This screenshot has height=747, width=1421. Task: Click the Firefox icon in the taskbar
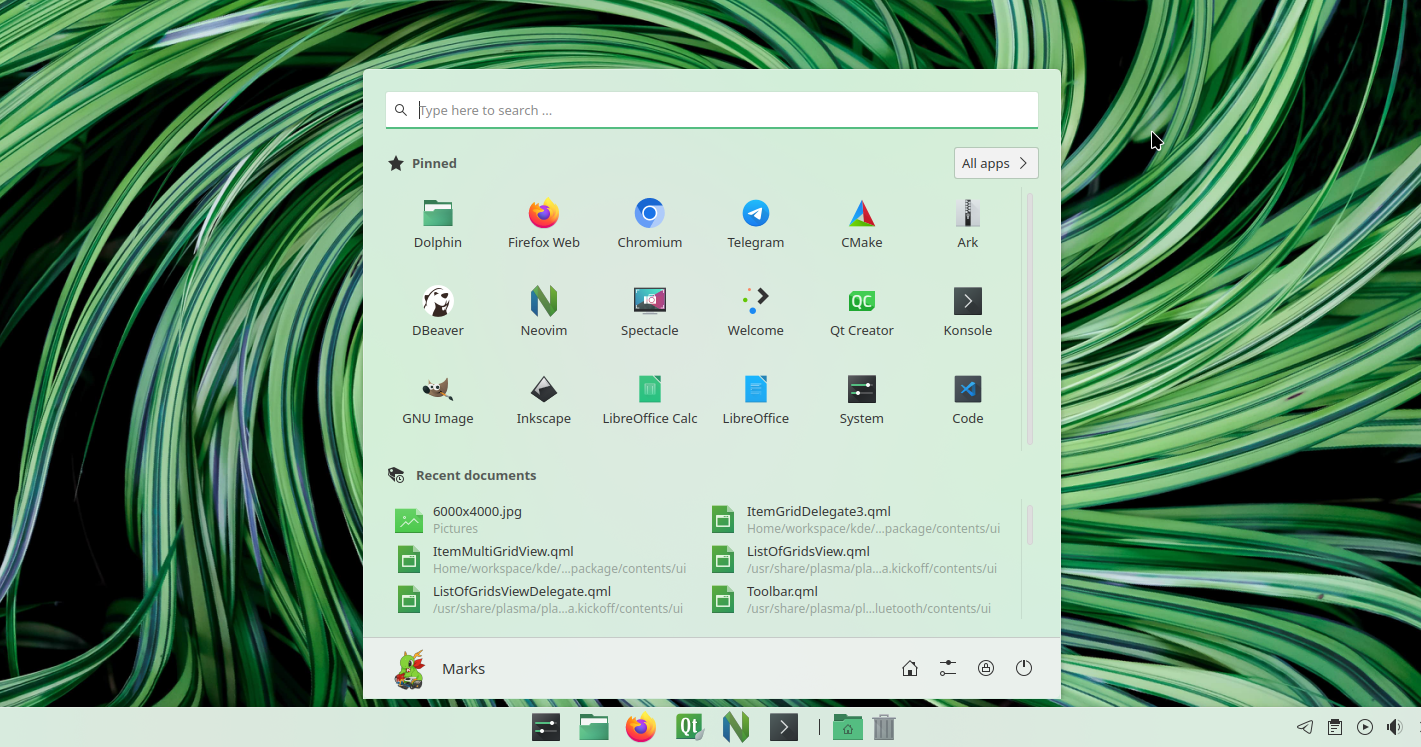point(641,727)
